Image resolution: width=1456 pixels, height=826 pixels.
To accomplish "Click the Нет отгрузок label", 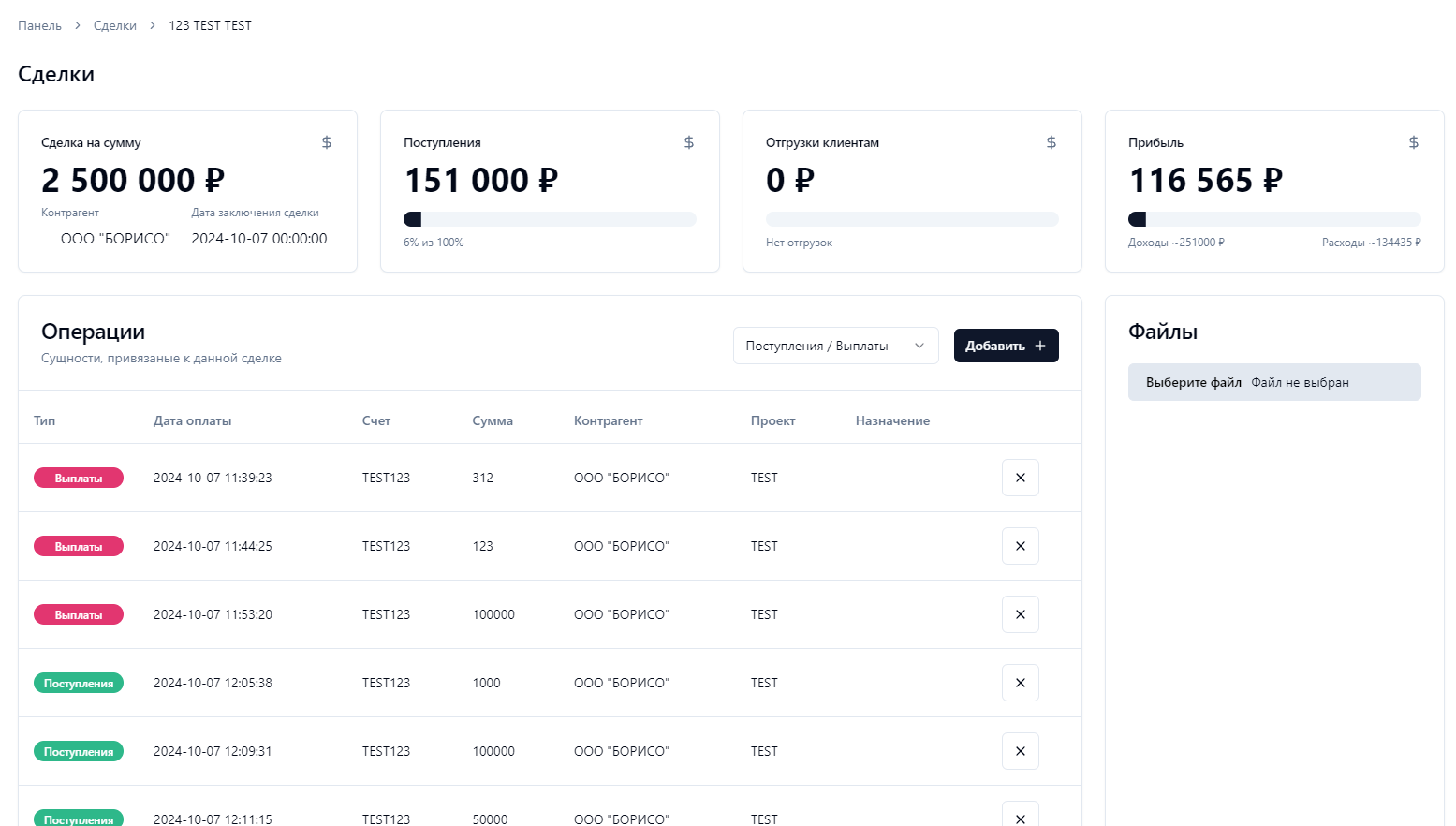I will pos(799,243).
